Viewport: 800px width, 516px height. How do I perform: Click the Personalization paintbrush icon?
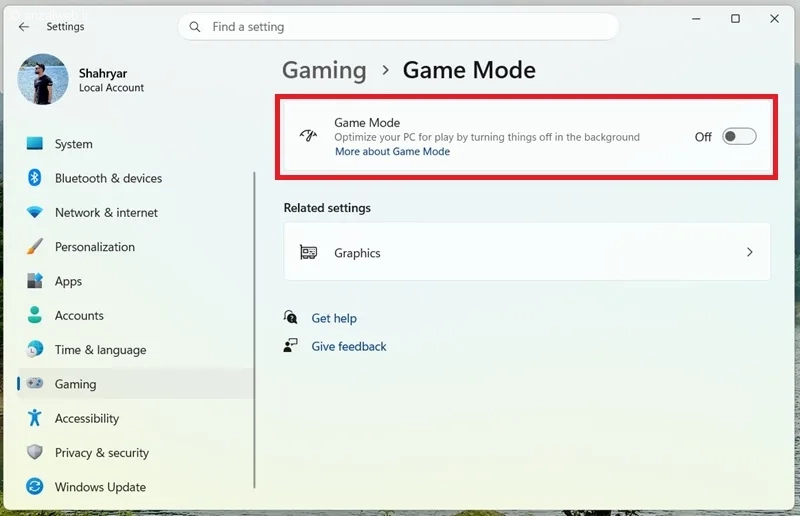[35, 247]
